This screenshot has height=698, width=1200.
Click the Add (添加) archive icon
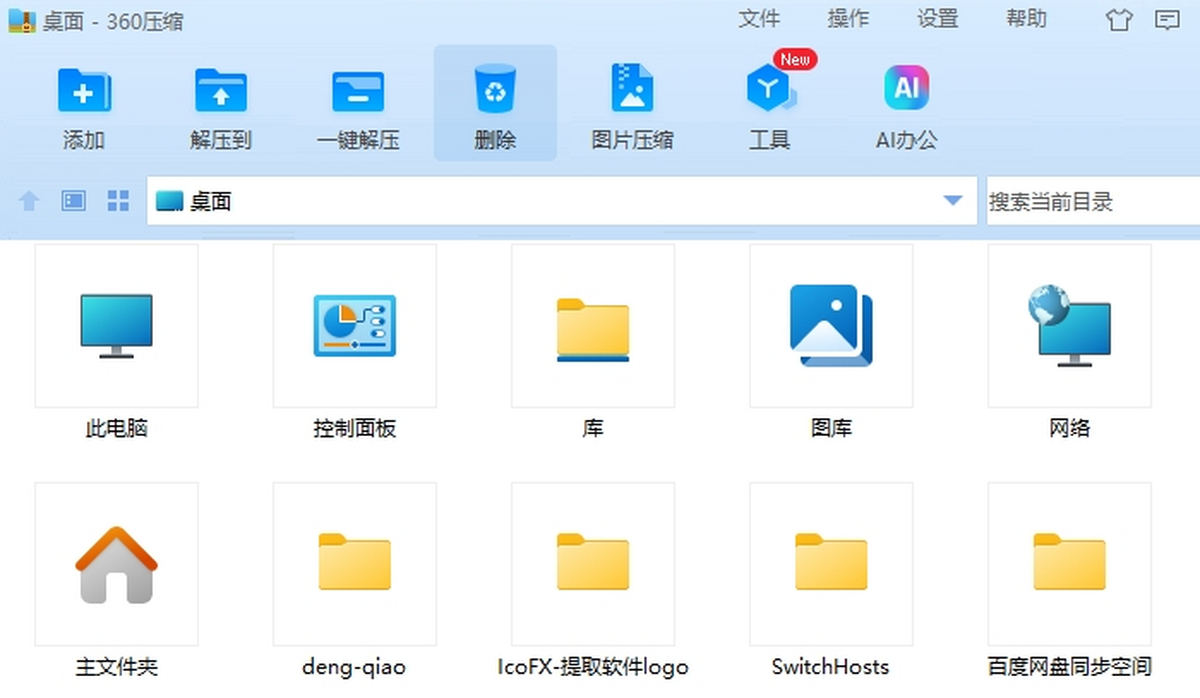tap(84, 93)
